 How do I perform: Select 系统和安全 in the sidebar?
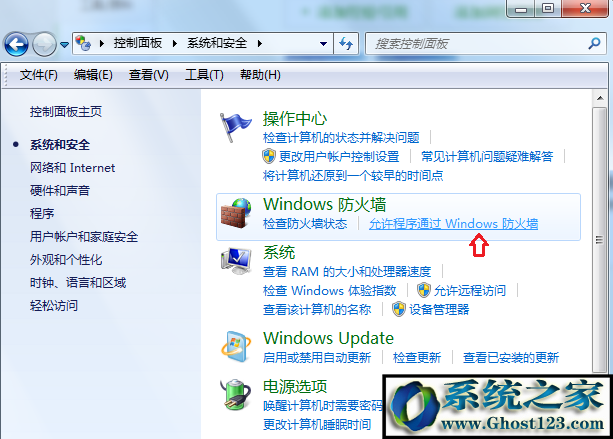pos(60,145)
